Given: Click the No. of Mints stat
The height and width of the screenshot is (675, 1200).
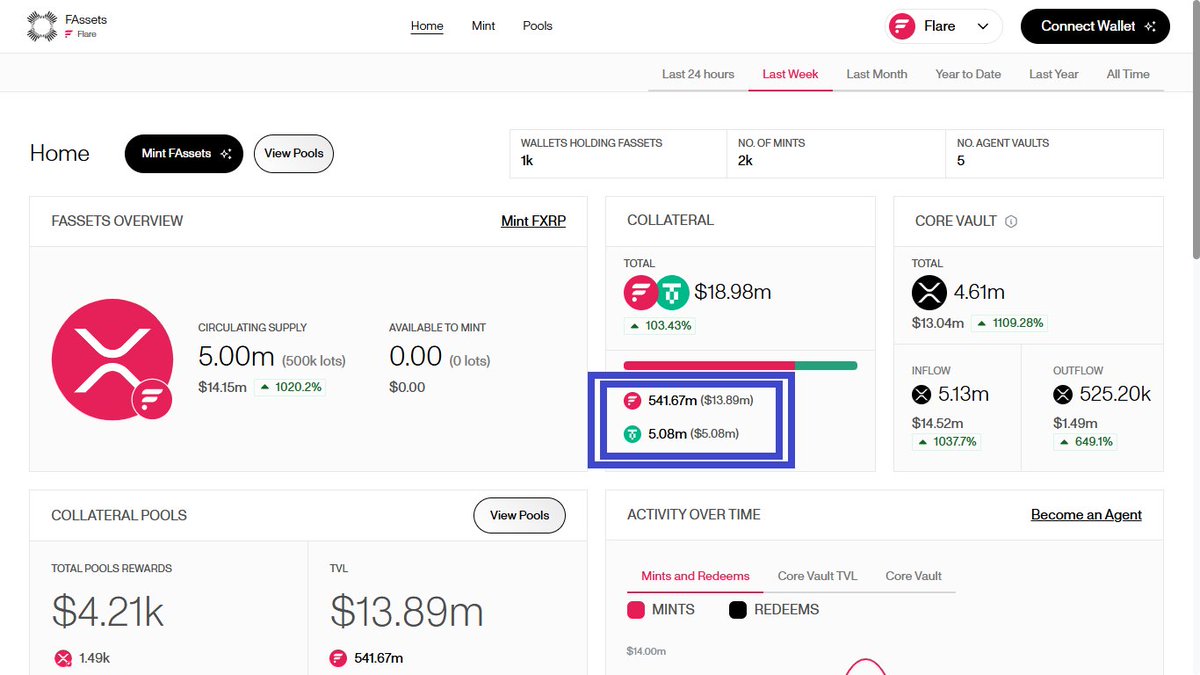Looking at the screenshot, I should click(x=836, y=153).
